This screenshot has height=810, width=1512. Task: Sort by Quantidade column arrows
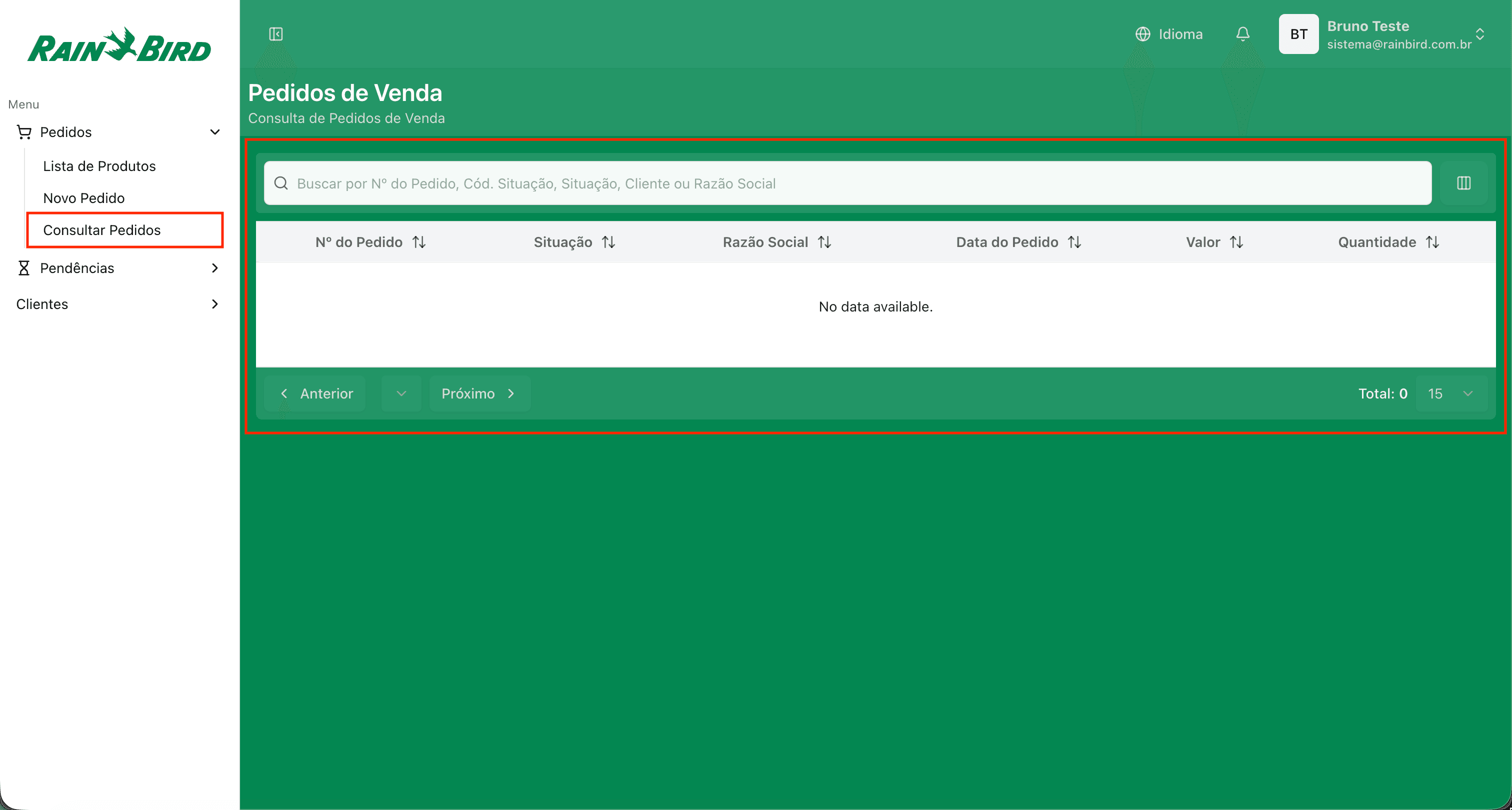tap(1432, 242)
